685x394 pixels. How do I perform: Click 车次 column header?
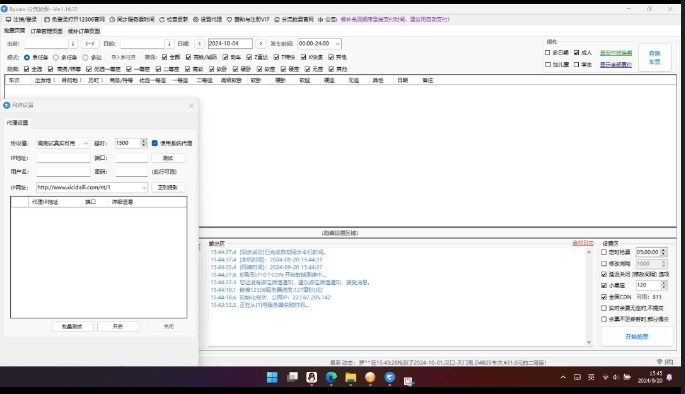pos(14,80)
